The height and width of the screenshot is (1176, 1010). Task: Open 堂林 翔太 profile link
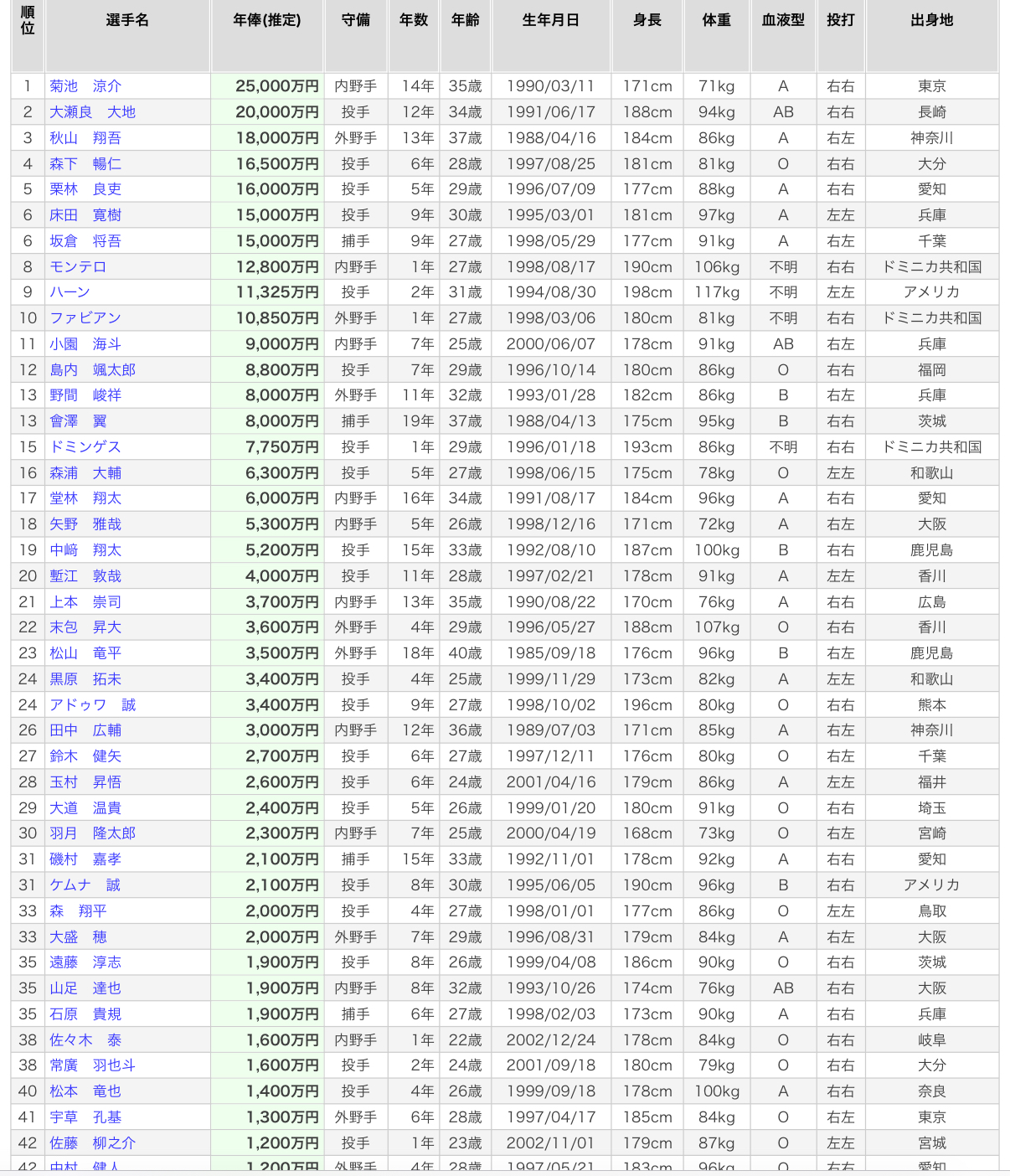85,498
